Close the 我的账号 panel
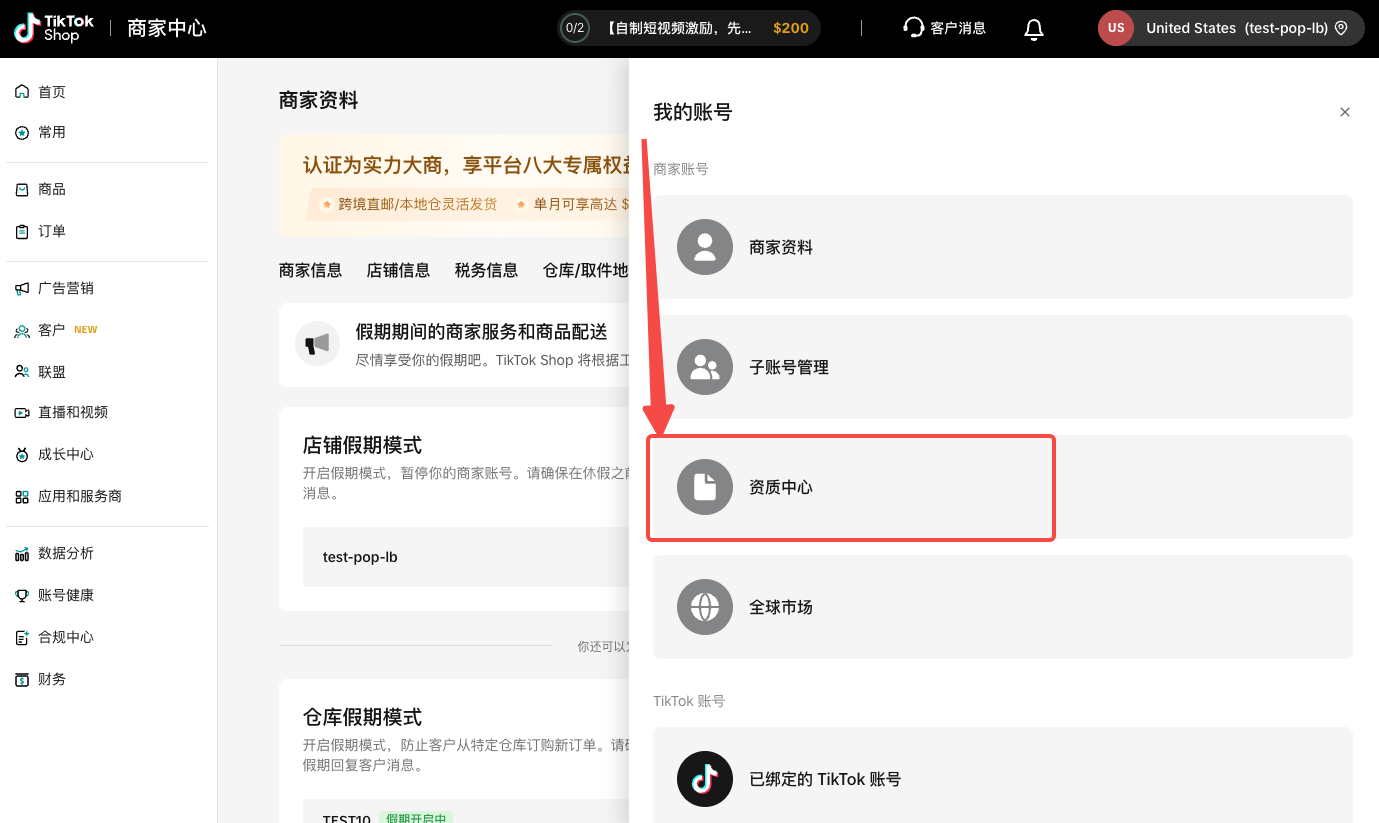This screenshot has height=823, width=1379. click(1344, 112)
